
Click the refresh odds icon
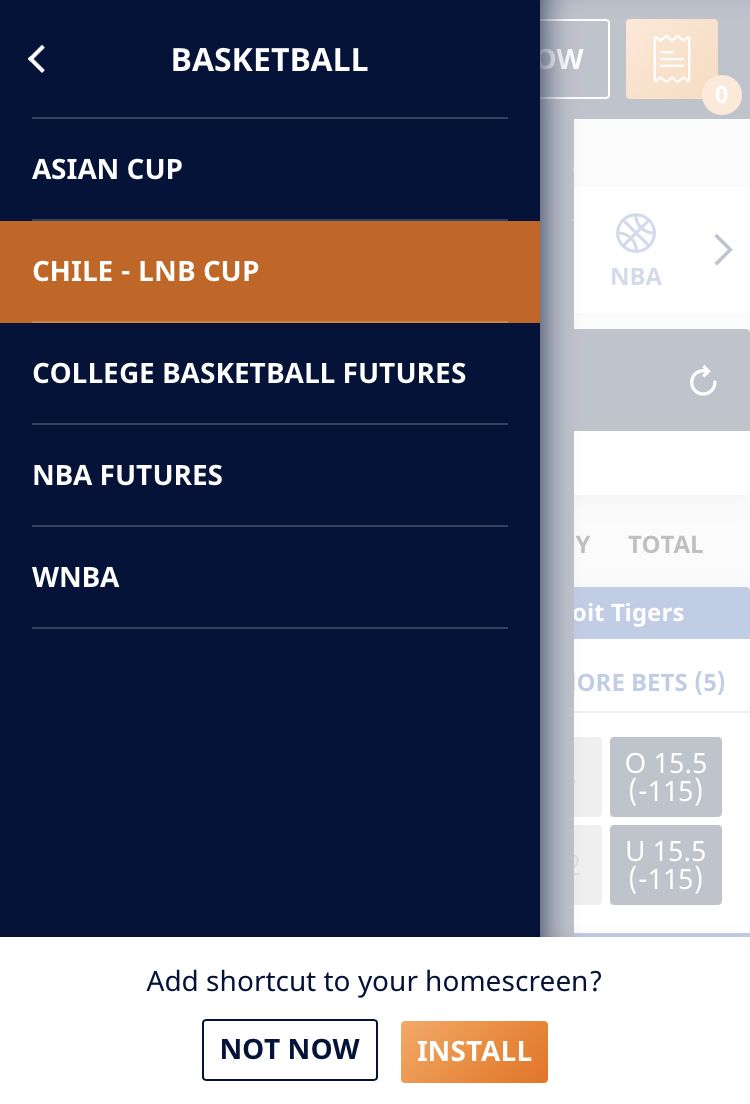click(703, 381)
